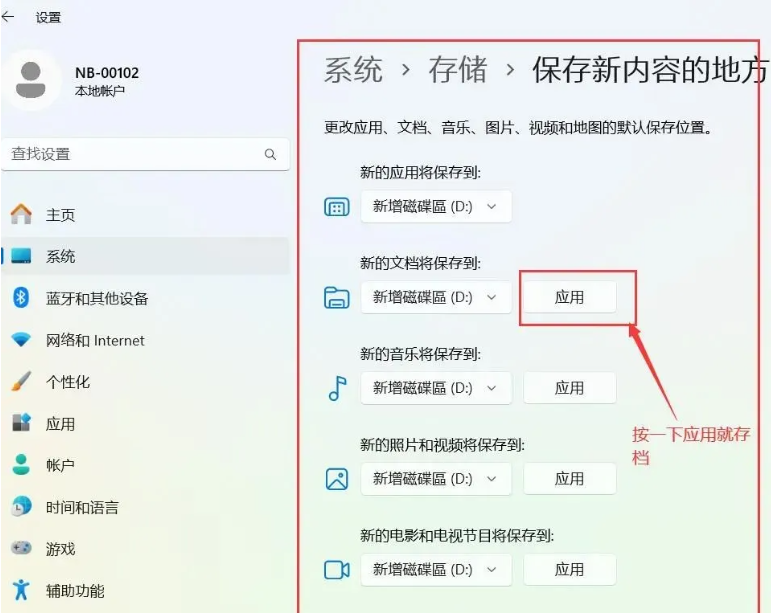Click the accessibility figure icon
The width and height of the screenshot is (771, 613).
(21, 590)
